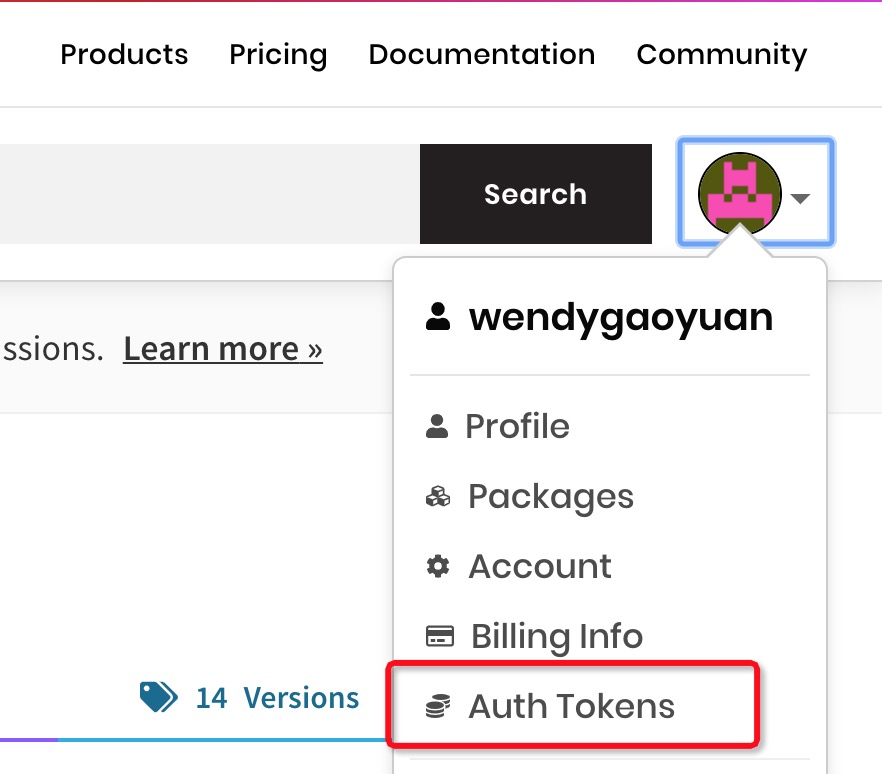Open the Products navigation menu

(x=124, y=54)
